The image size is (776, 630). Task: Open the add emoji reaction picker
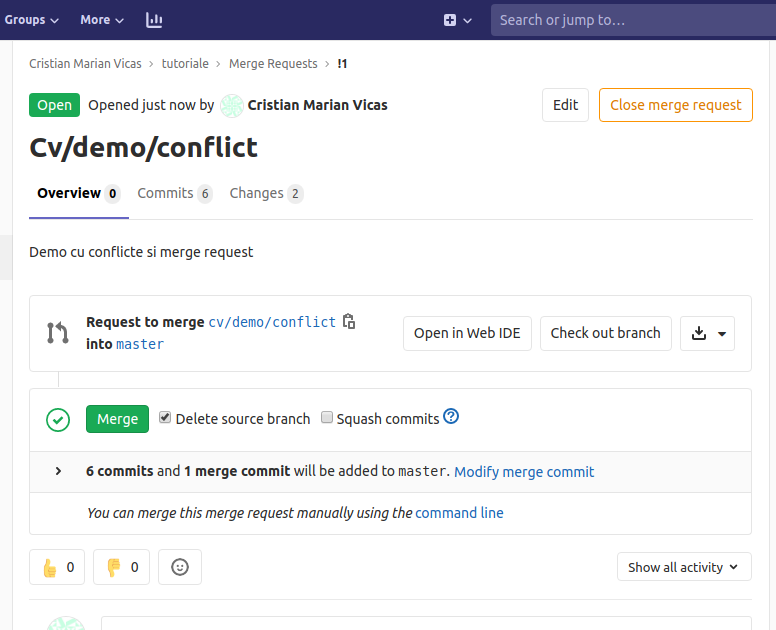(180, 567)
